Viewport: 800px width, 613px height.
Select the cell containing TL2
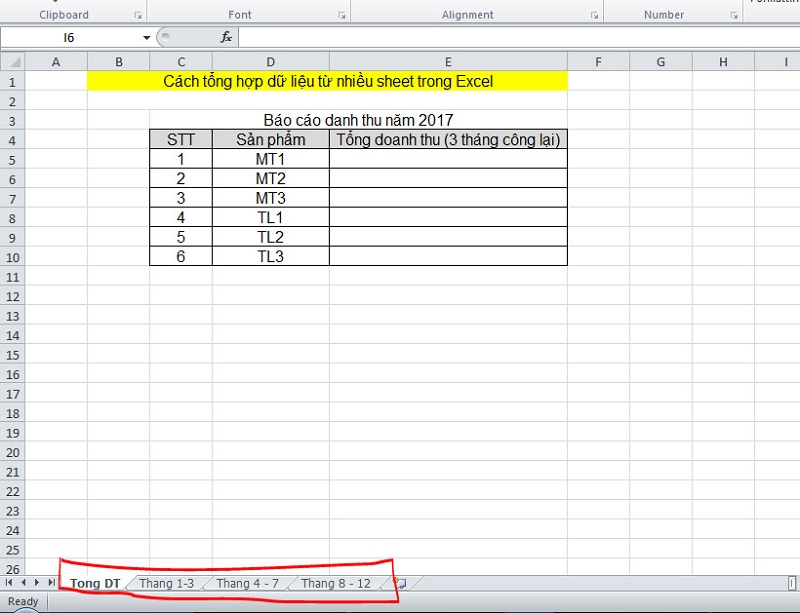270,237
